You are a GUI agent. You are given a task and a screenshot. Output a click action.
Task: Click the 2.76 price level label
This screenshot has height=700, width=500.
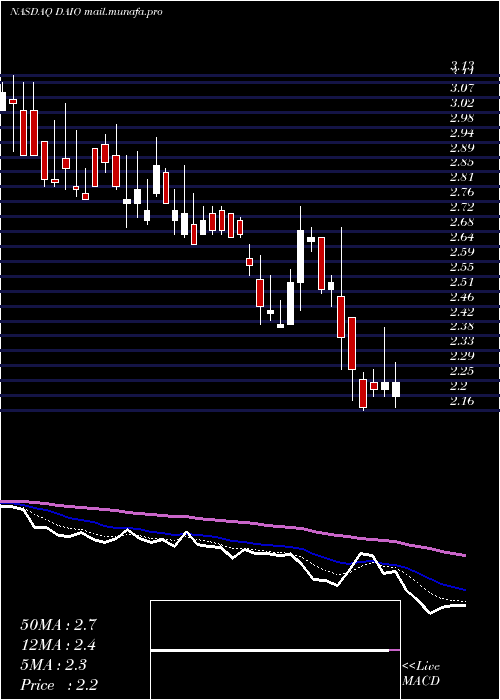[x=462, y=192]
